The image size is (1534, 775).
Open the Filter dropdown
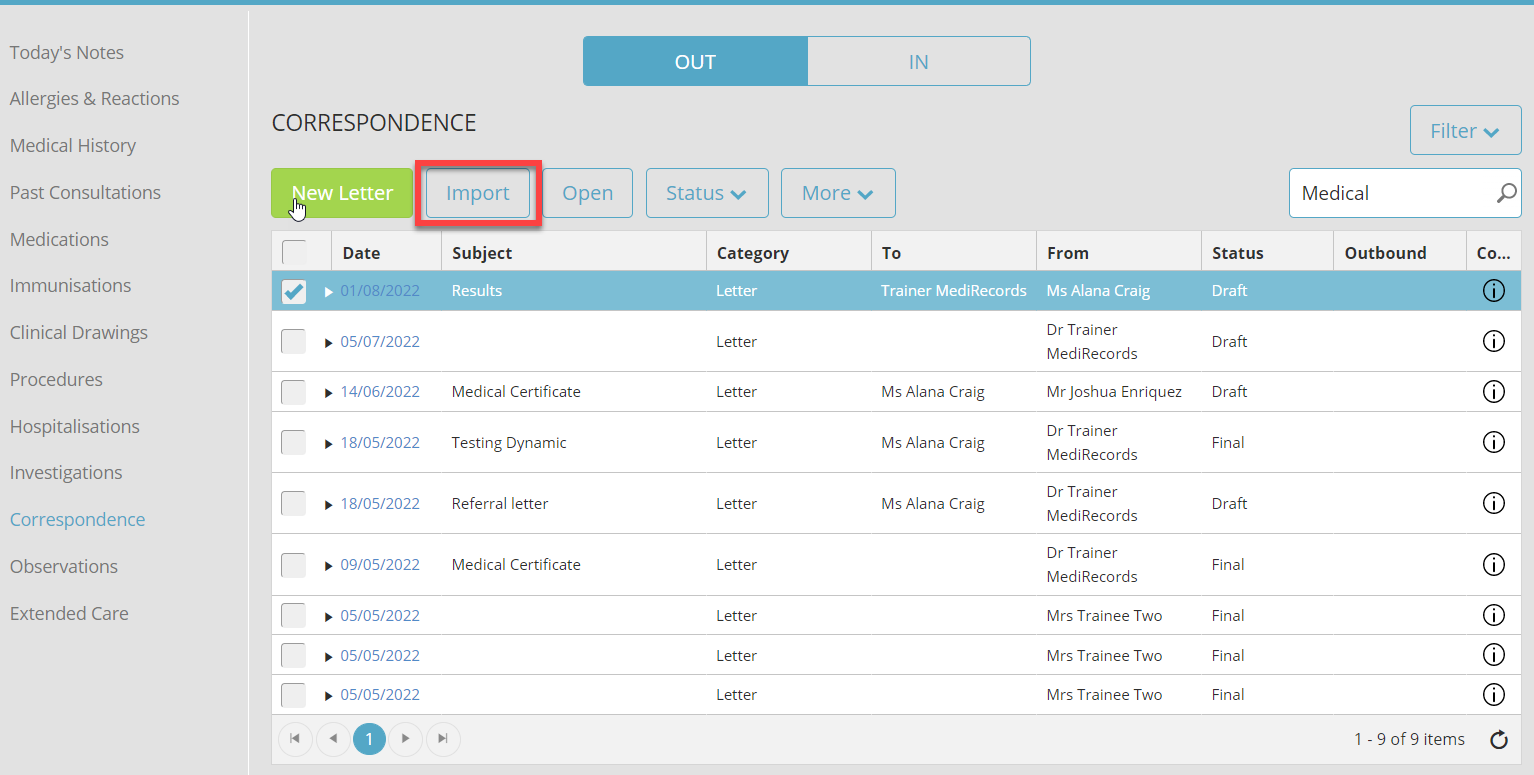point(1465,131)
